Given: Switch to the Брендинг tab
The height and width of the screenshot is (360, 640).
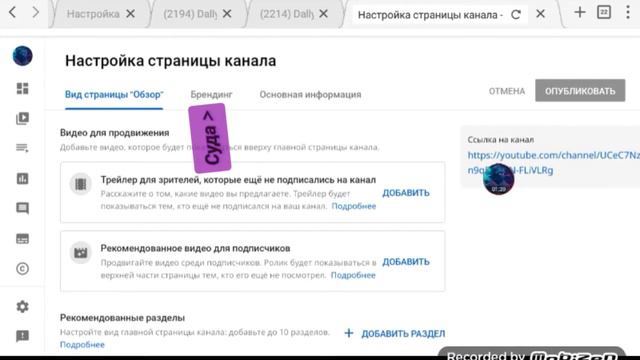Looking at the screenshot, I should click(x=211, y=95).
